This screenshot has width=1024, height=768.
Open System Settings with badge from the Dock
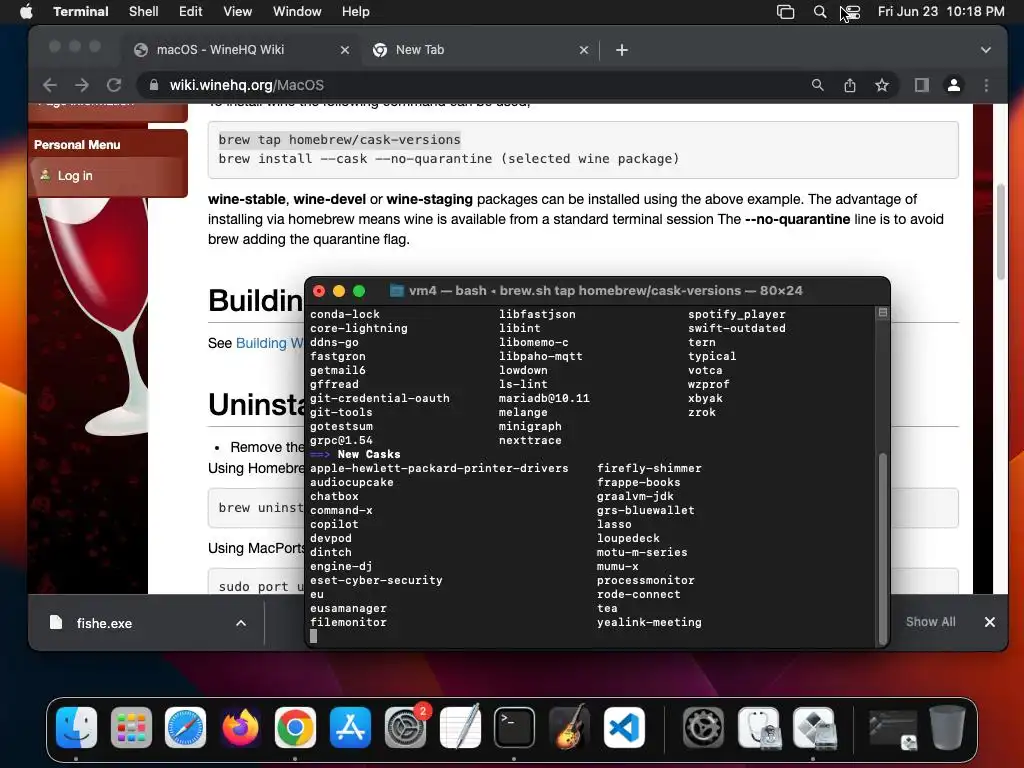coord(405,728)
